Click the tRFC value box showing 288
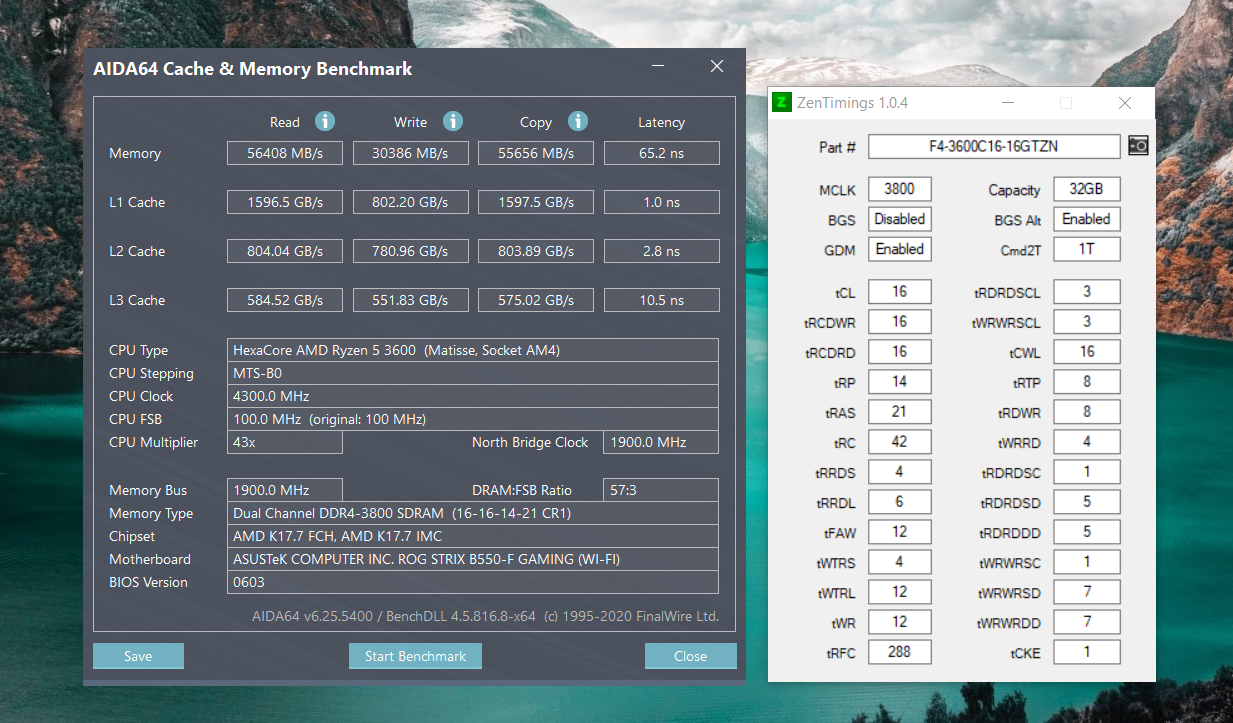1233x723 pixels. point(899,651)
